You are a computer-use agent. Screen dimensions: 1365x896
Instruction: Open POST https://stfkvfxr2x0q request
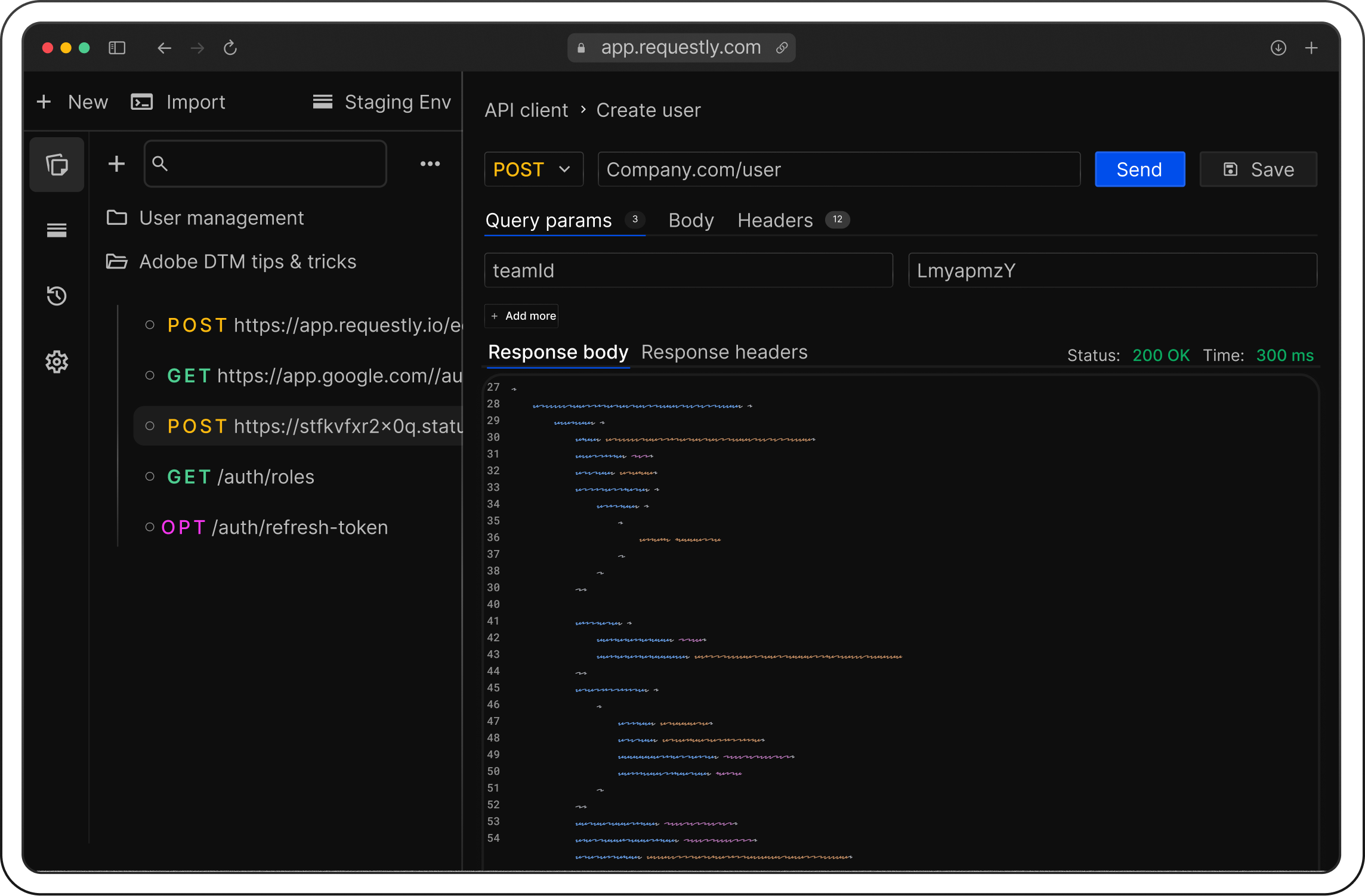[298, 427]
